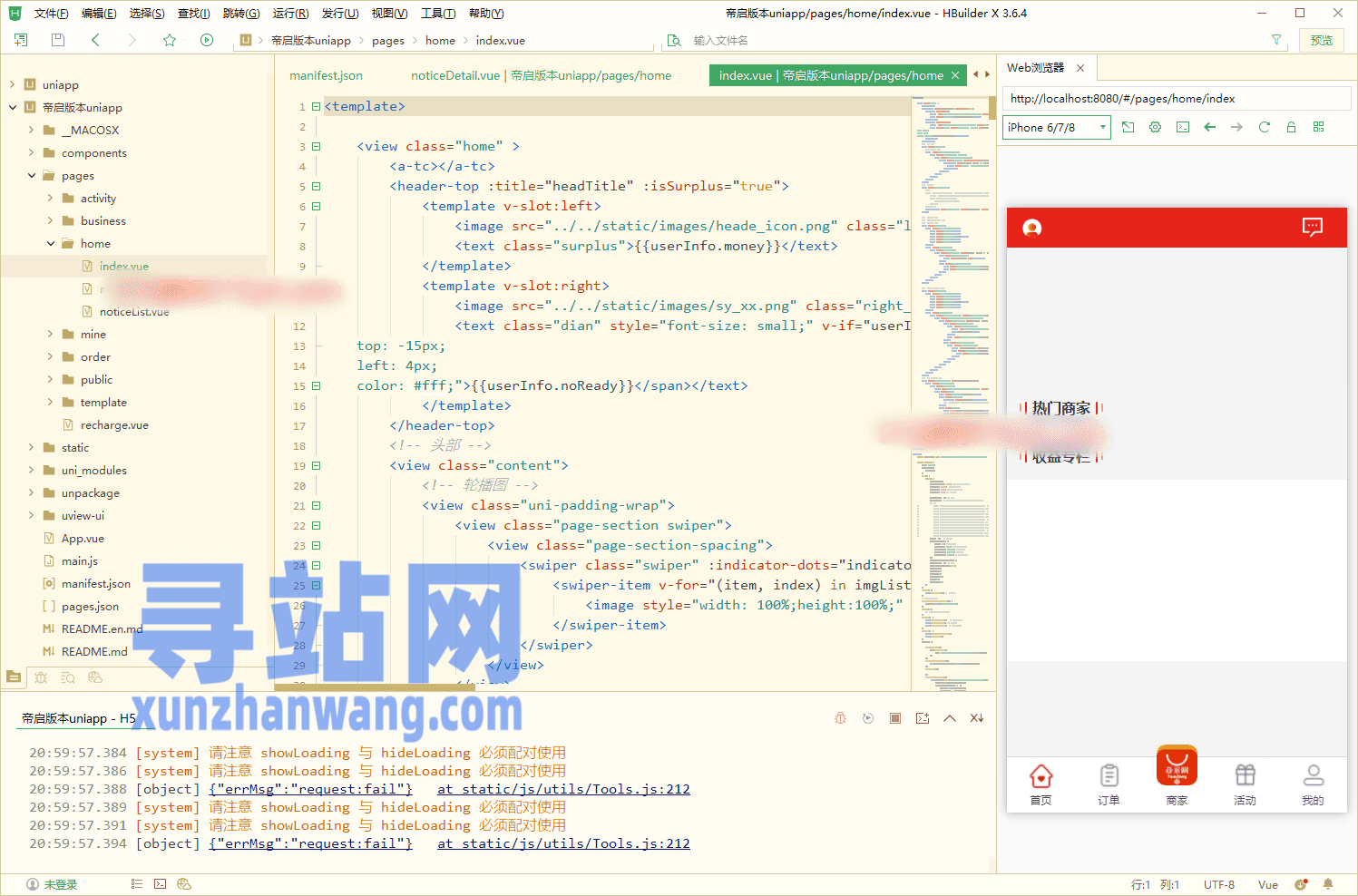Open the cloud globe icon below file tree
This screenshot has width=1358, height=896.
pos(95,677)
